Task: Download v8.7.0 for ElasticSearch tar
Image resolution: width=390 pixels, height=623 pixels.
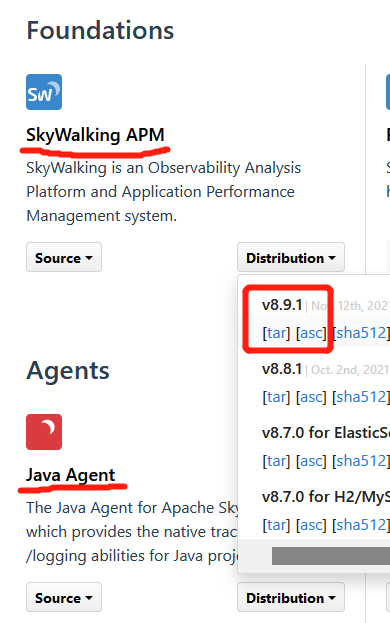Action: pyautogui.click(x=276, y=461)
